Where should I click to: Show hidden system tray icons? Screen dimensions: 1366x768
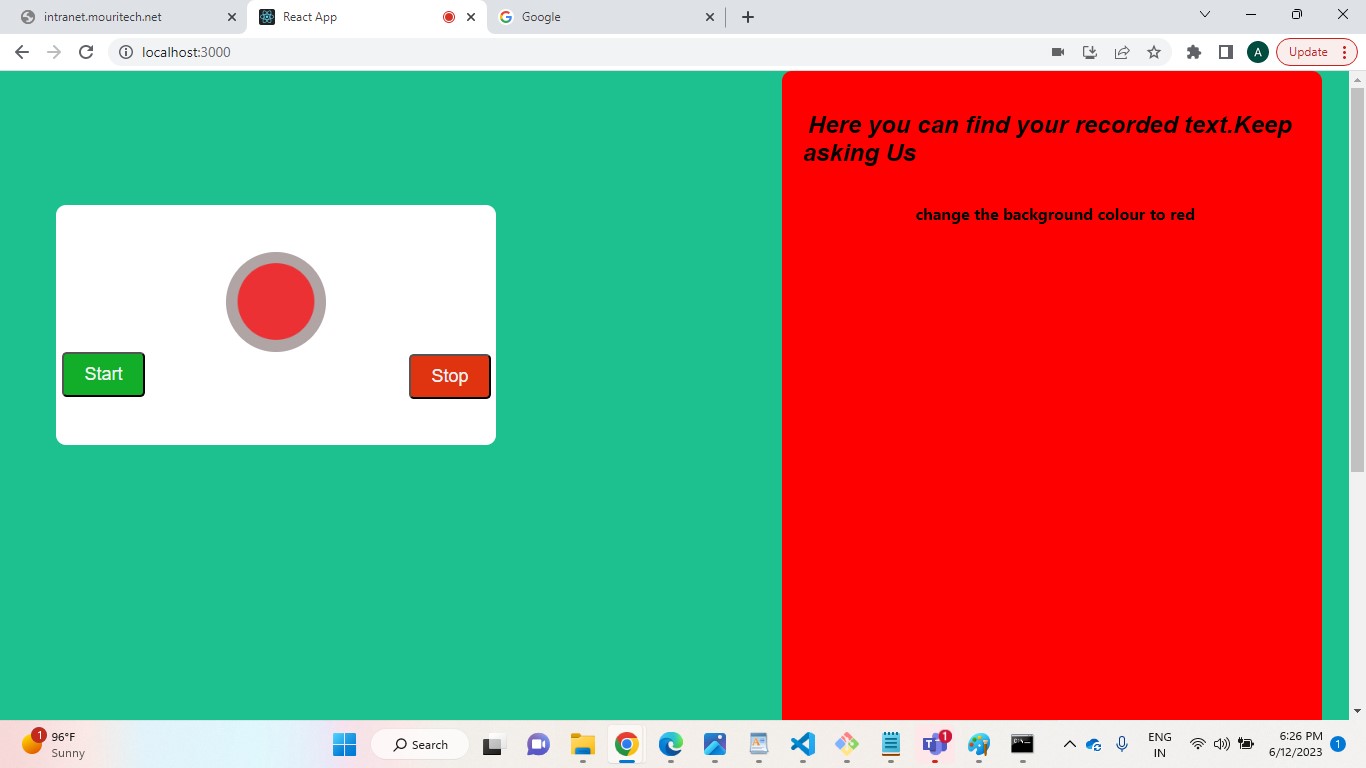[x=1069, y=744]
